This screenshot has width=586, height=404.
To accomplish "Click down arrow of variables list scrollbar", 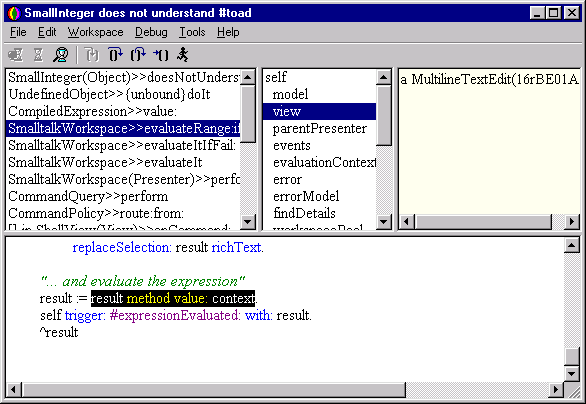I will [x=383, y=221].
